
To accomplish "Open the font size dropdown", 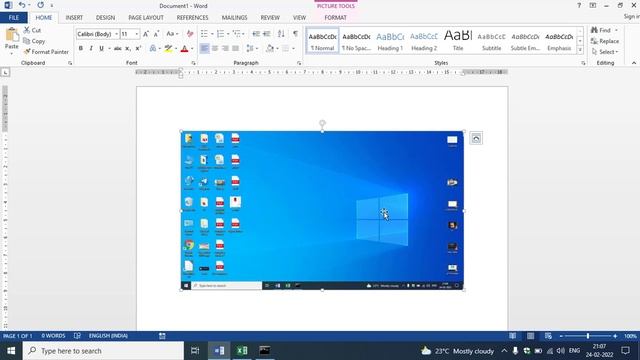I will point(137,34).
